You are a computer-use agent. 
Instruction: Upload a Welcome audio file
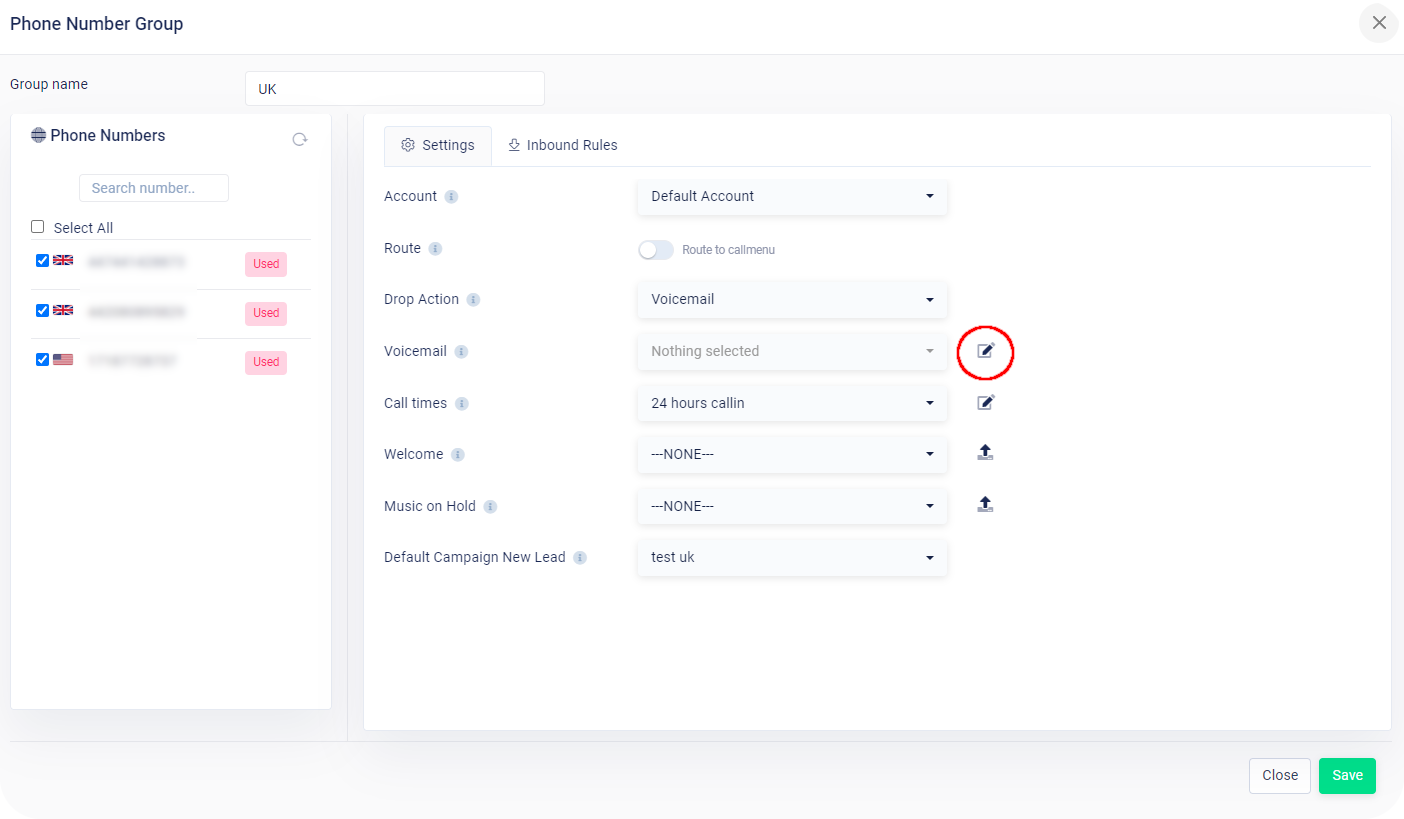985,452
